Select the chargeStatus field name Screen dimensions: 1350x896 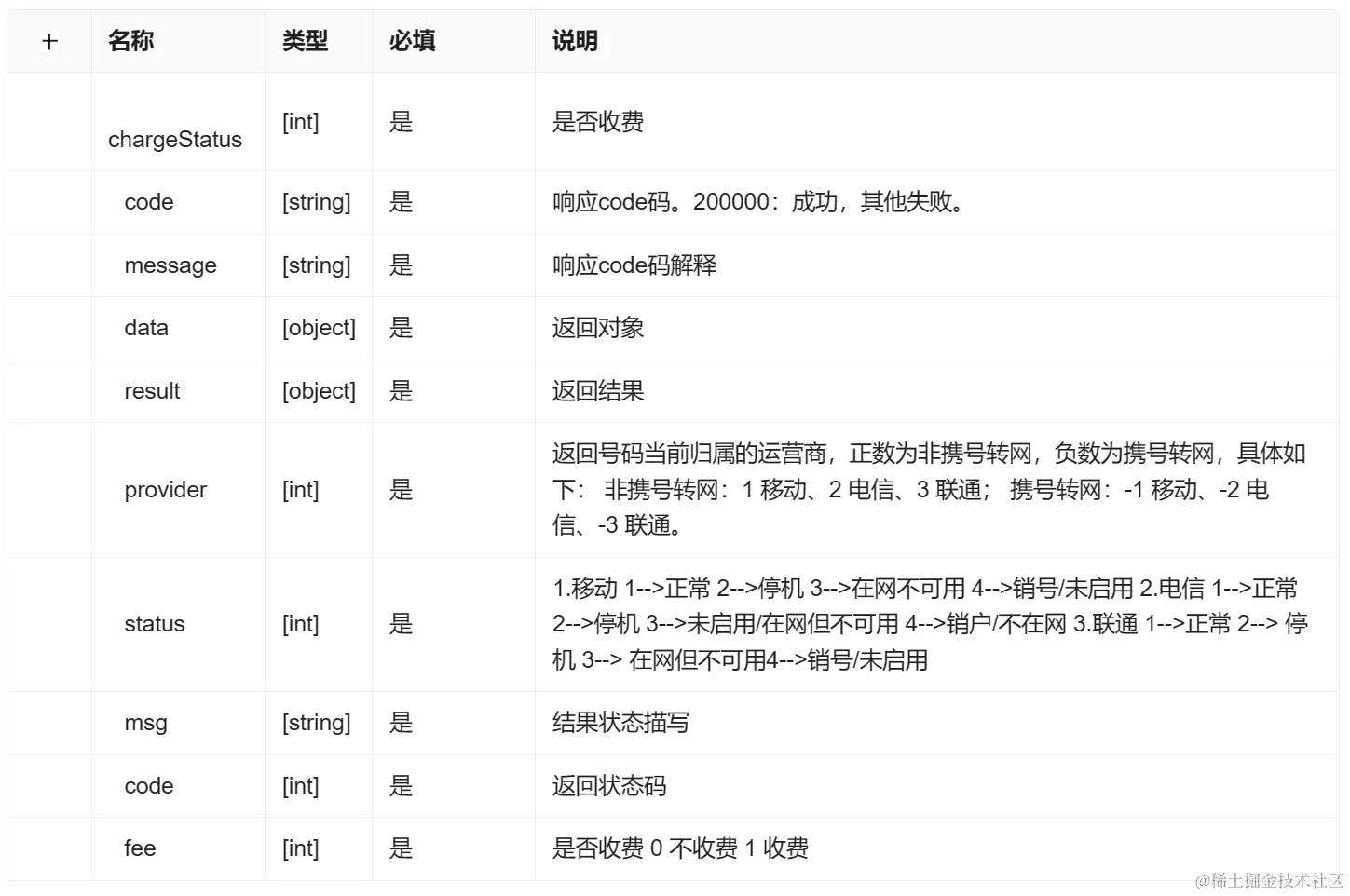(x=175, y=140)
